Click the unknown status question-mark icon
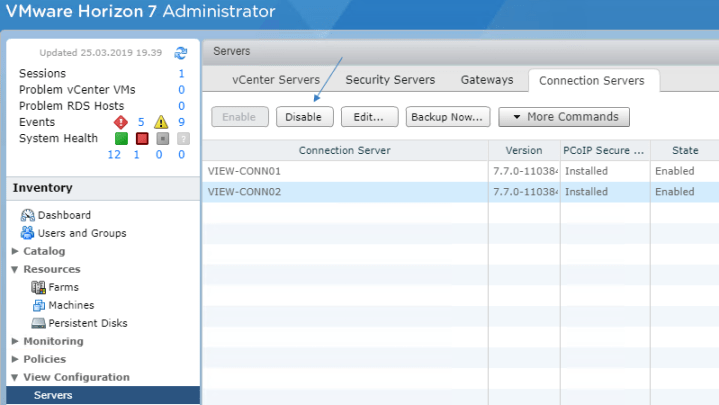 coord(183,139)
